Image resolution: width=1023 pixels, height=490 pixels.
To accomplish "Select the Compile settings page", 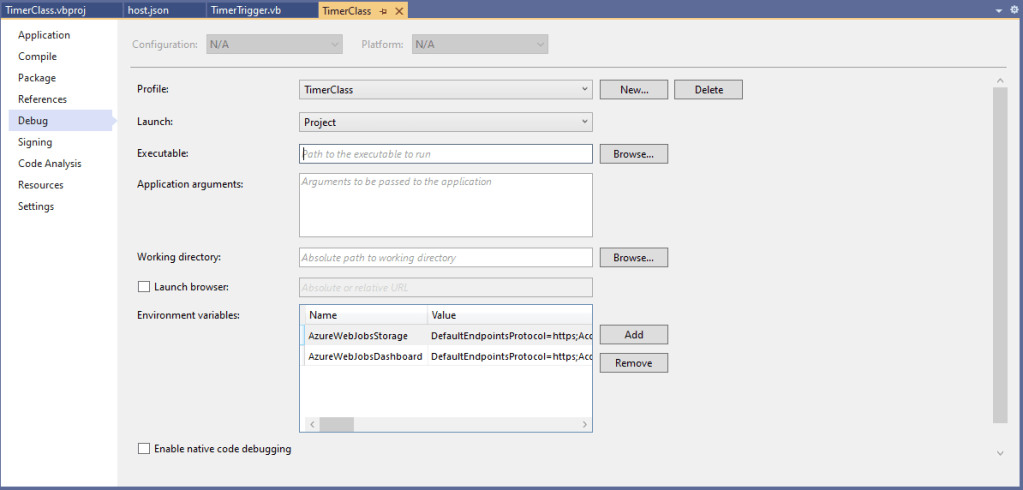I will [x=37, y=57].
